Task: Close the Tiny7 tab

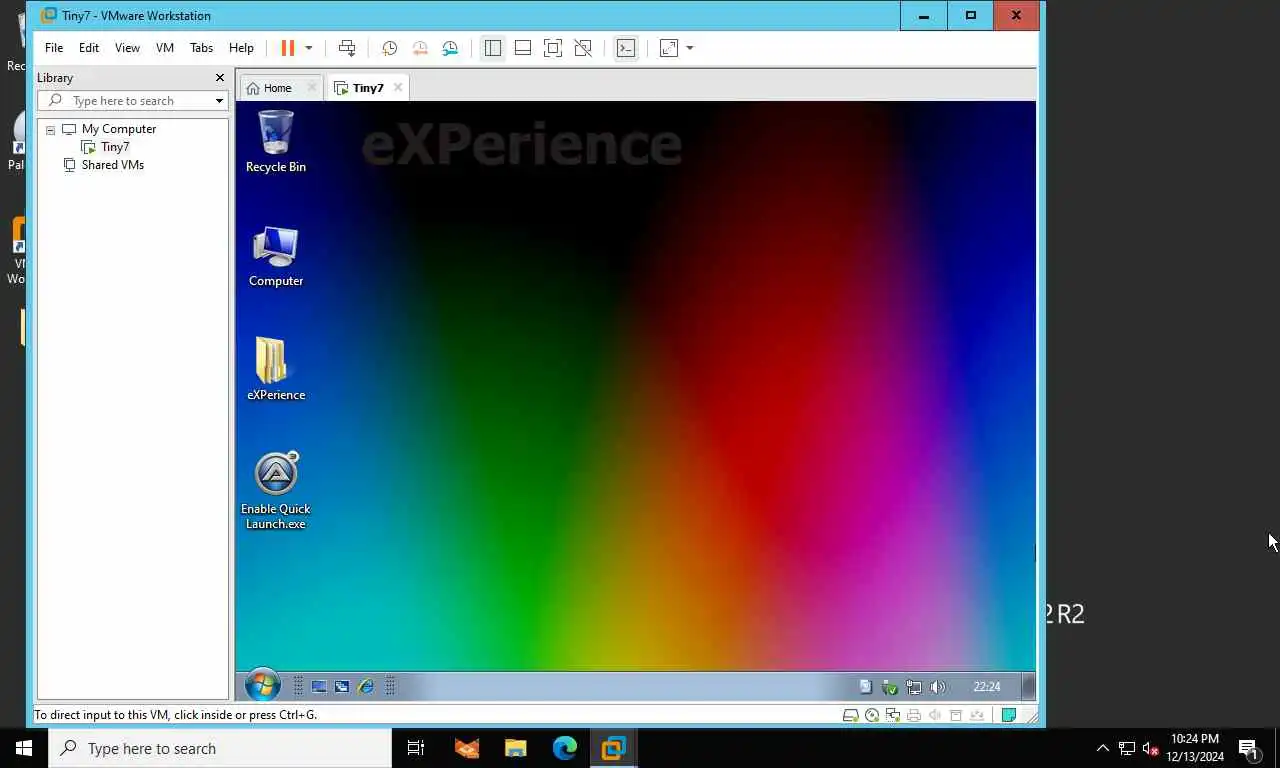Action: [398, 88]
